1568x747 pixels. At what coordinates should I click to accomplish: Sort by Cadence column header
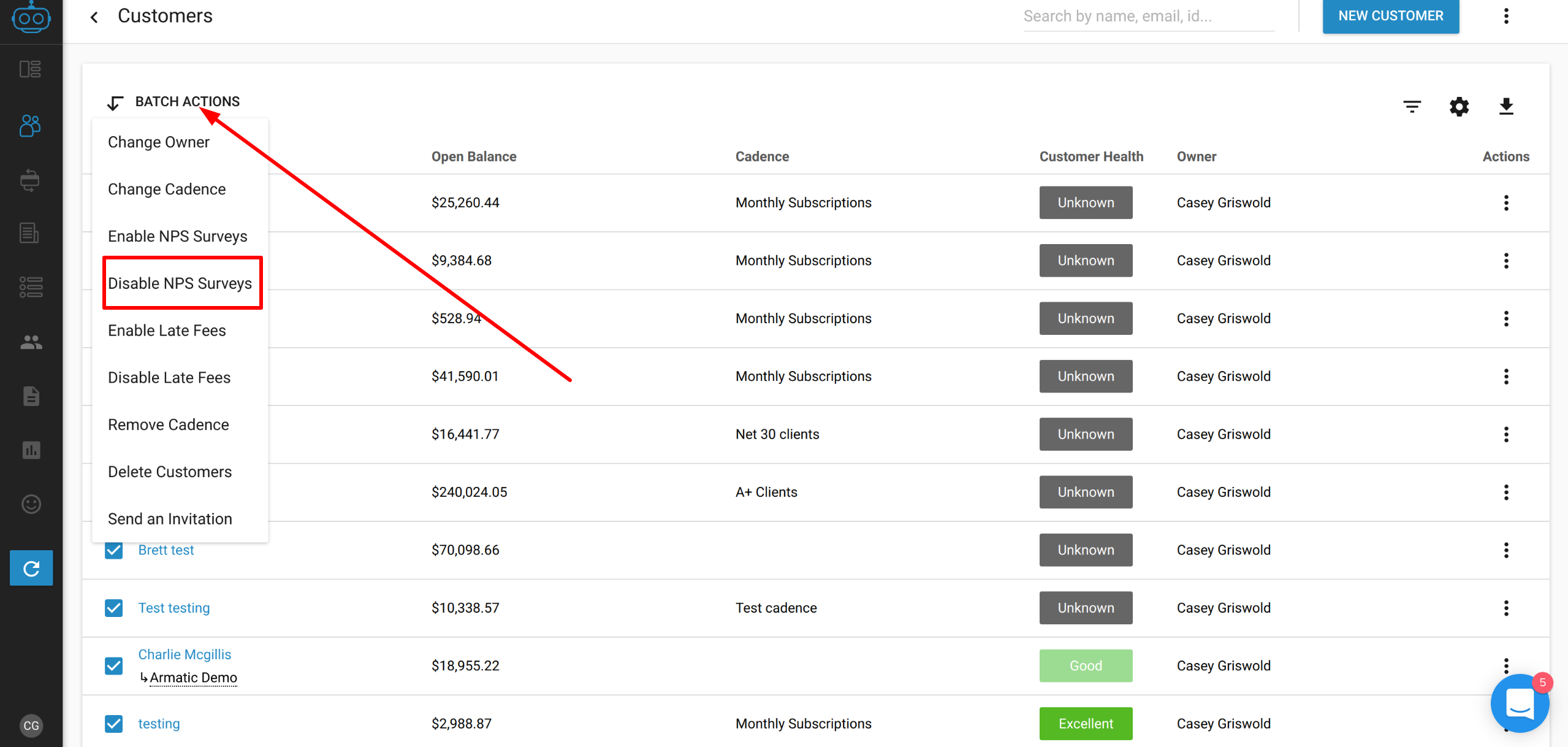pyautogui.click(x=762, y=157)
